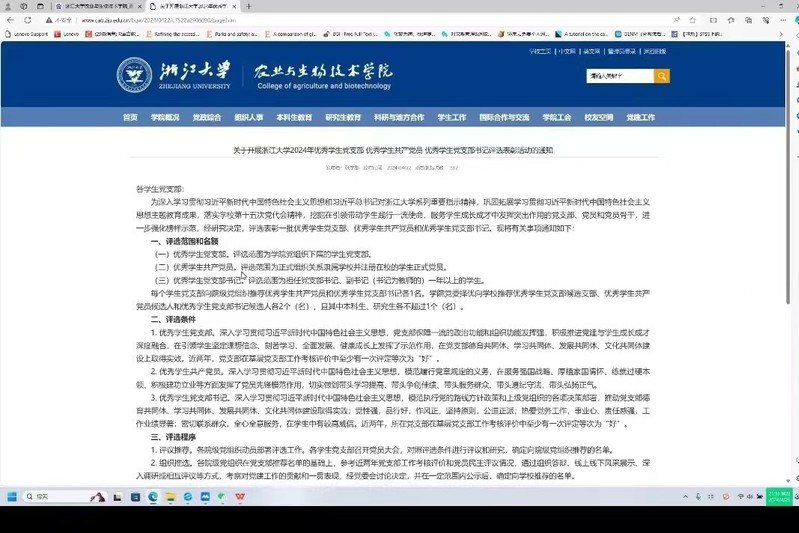Screen dimensions: 799x533
Task: Open 本科生教育 navigation menu item
Action: [x=294, y=117]
